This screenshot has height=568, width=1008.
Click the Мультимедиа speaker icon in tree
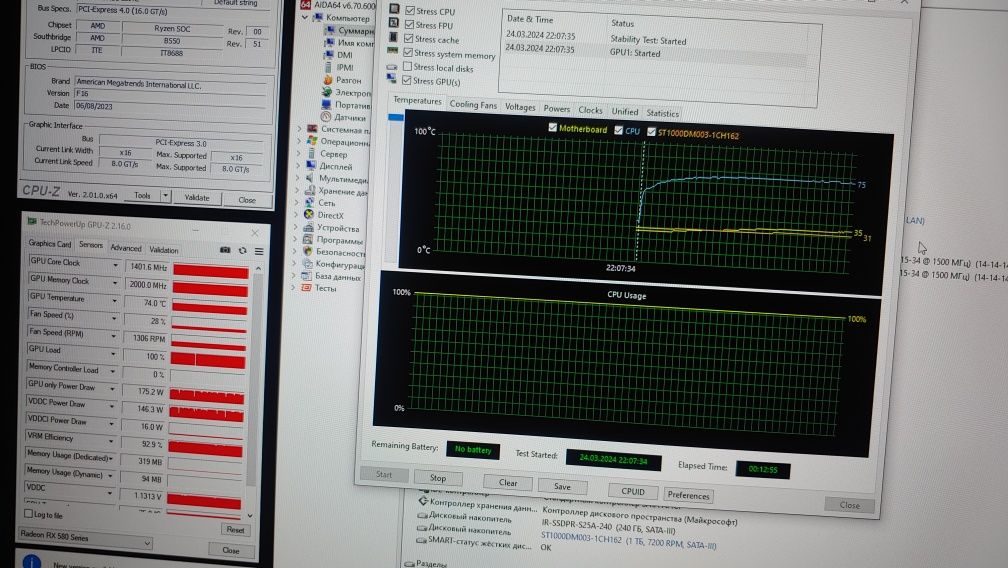310,178
